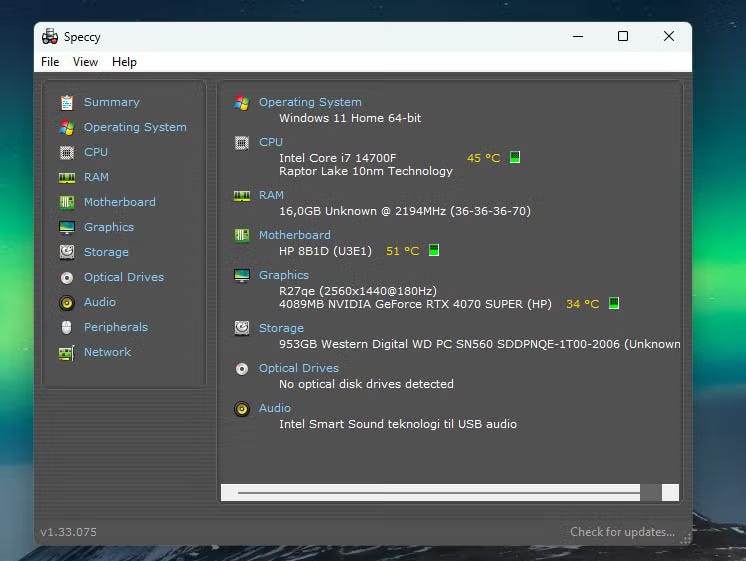Open the File menu
Image resolution: width=746 pixels, height=561 pixels.
click(50, 62)
